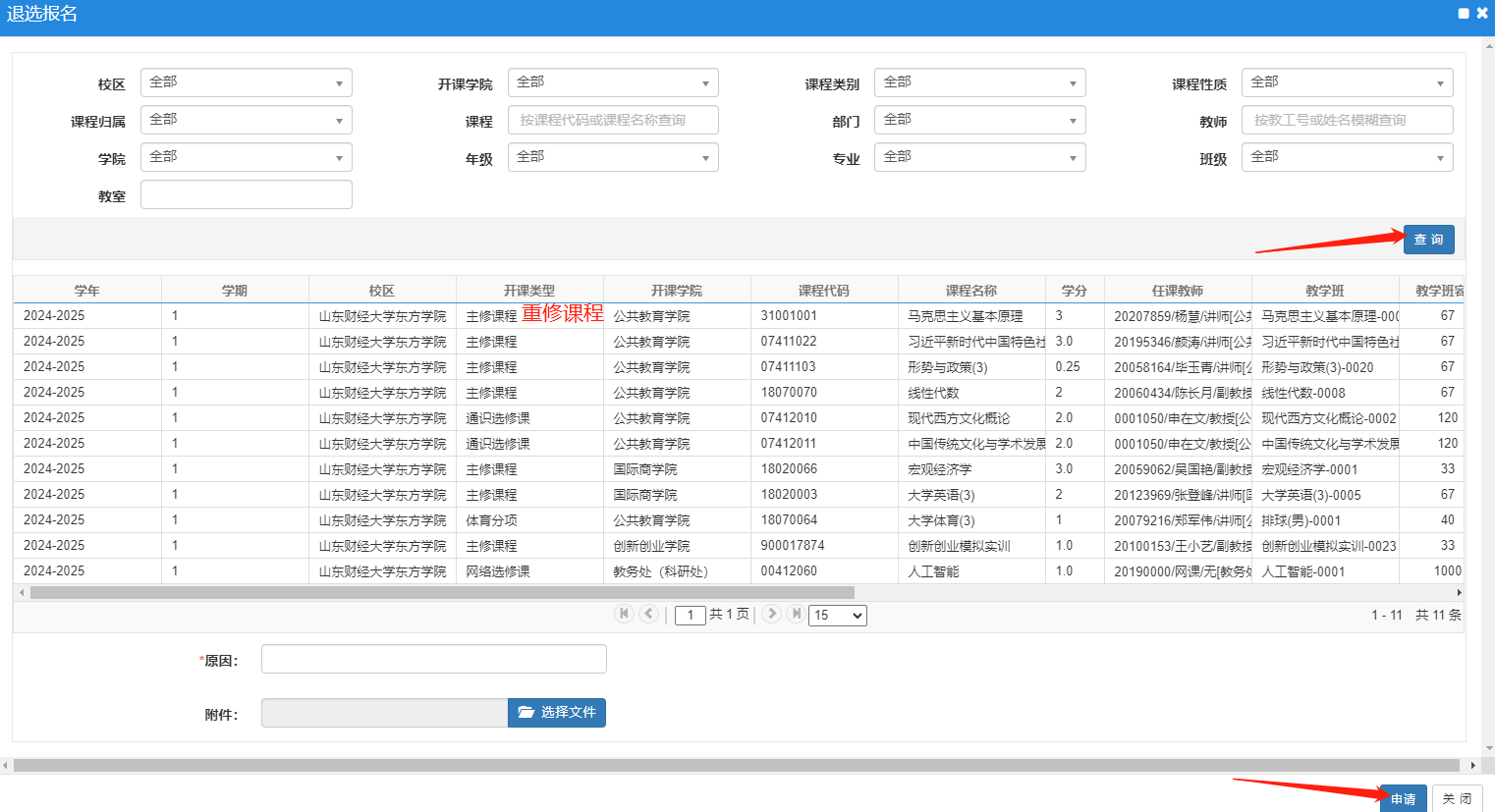Sort by 课程代码 column header
The width and height of the screenshot is (1495, 812).
(x=823, y=291)
